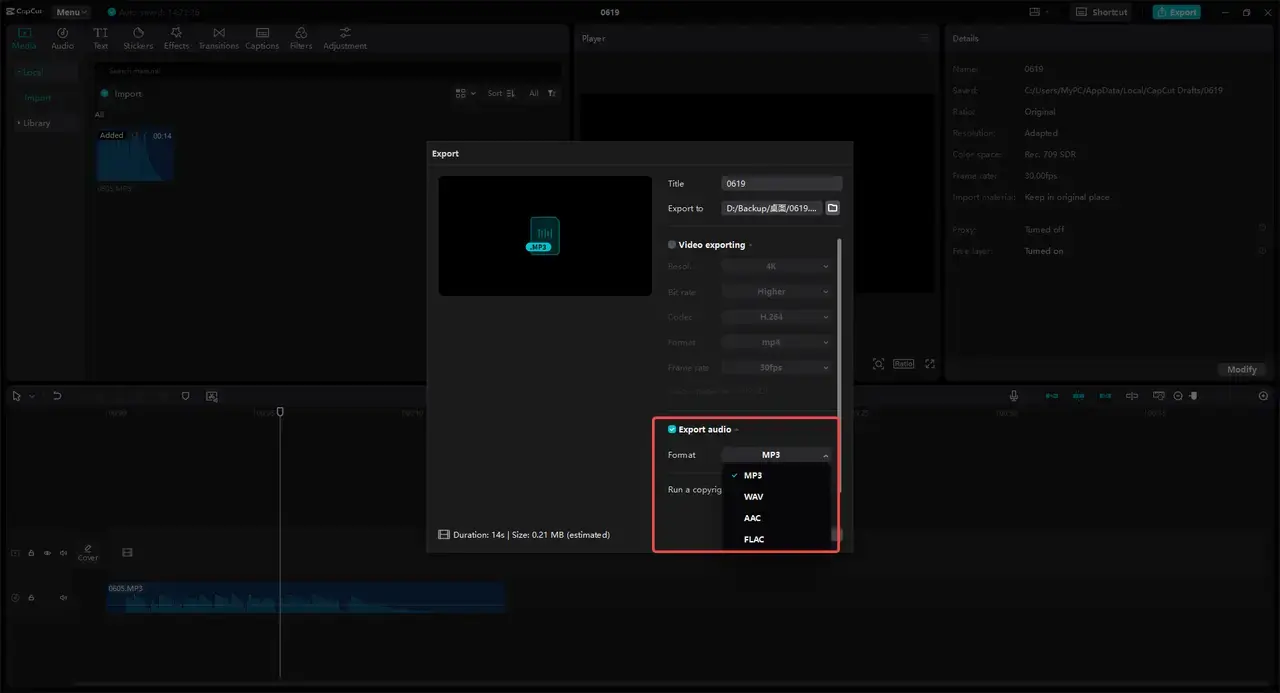Open the Bit rate Higher dropdown
Viewport: 1280px width, 693px height.
(x=777, y=292)
